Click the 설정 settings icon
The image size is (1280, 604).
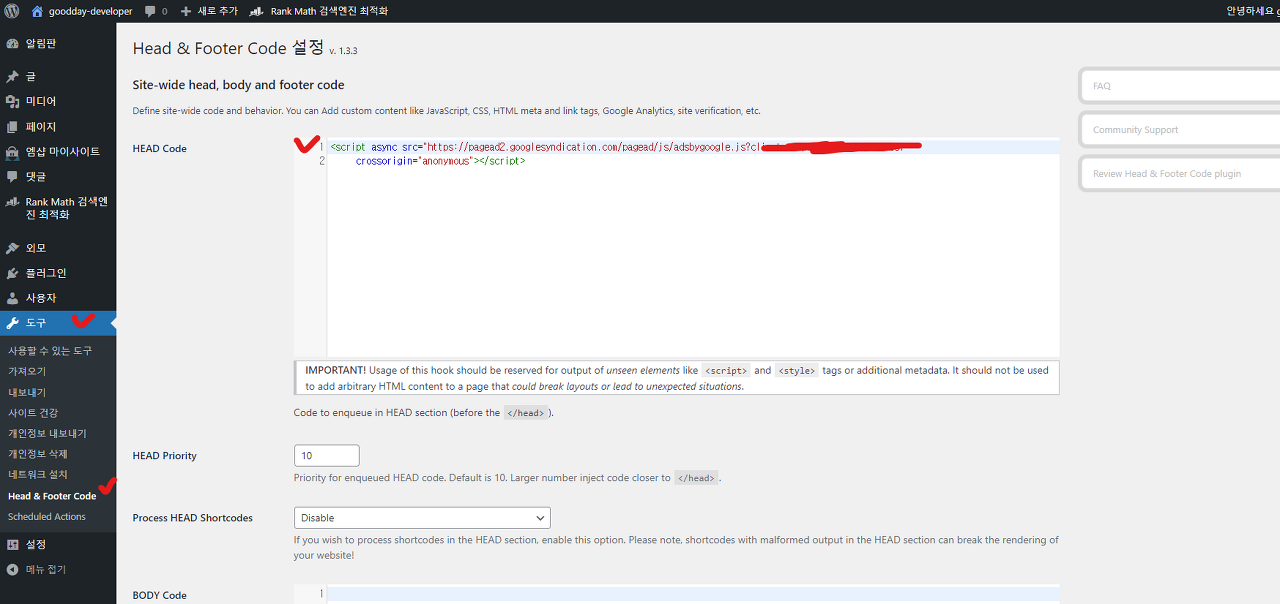pyautogui.click(x=12, y=544)
